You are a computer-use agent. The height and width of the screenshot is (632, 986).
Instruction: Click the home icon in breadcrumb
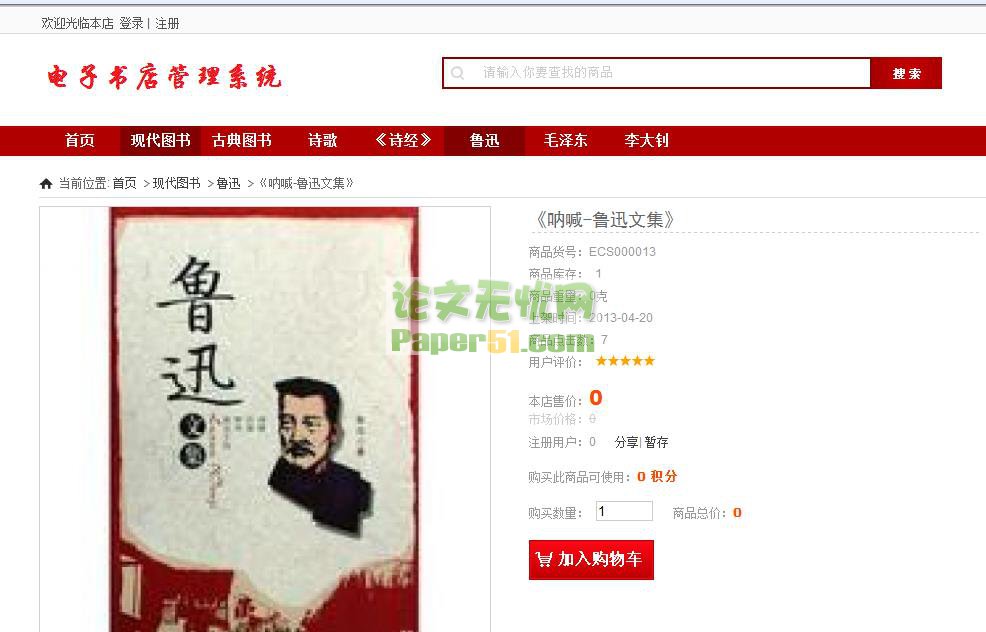coord(46,184)
